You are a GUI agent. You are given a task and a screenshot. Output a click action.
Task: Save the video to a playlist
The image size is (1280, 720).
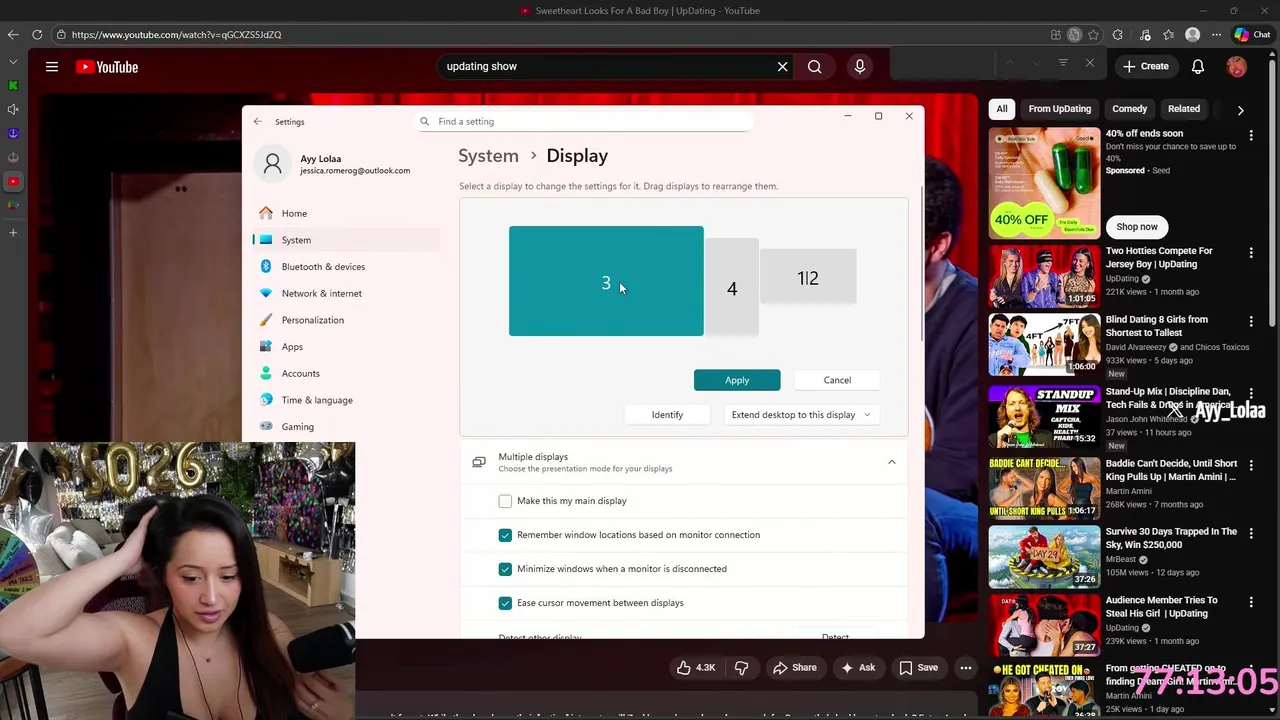coord(918,667)
